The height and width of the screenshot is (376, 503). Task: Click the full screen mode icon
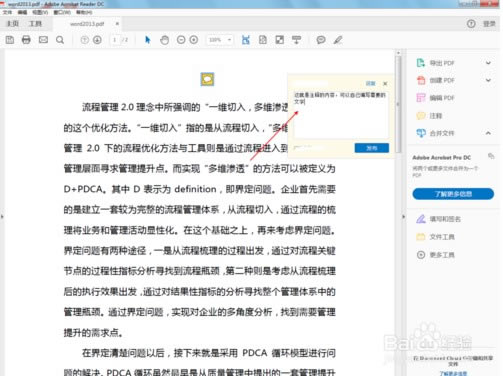280,40
